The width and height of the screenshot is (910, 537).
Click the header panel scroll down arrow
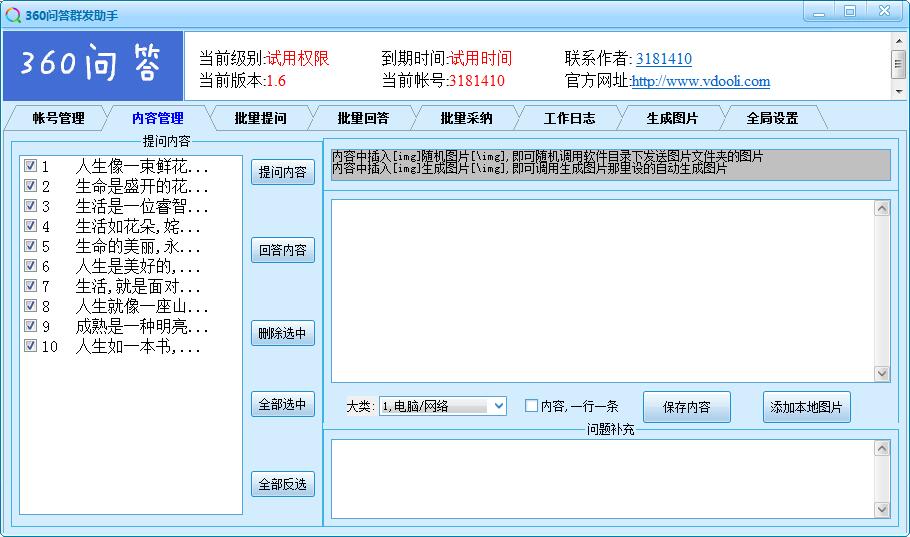[898, 89]
